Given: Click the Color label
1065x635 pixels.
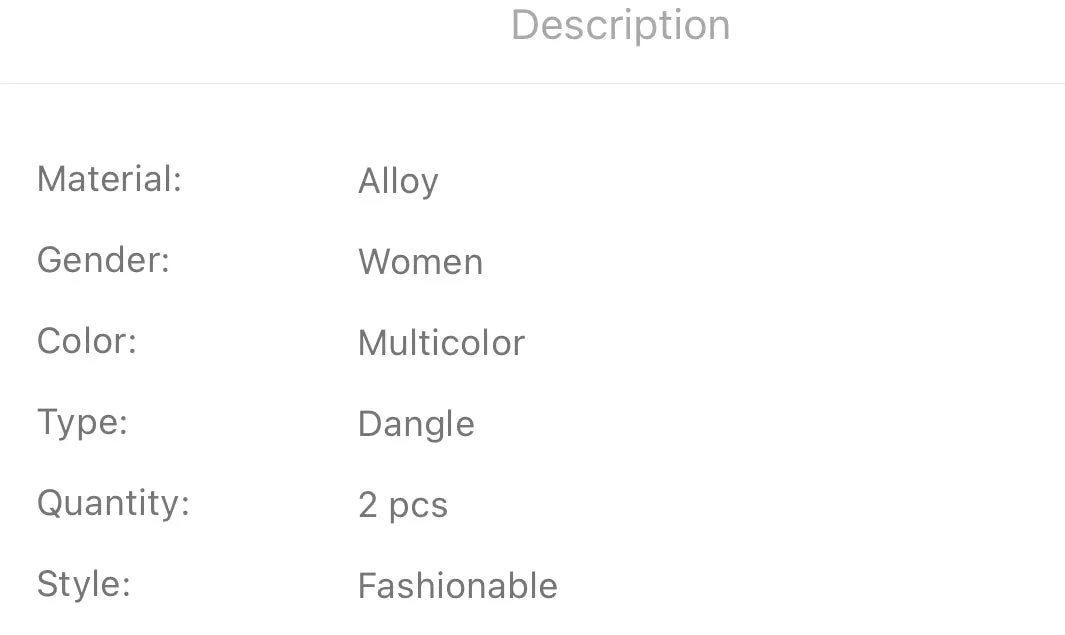Looking at the screenshot, I should tap(87, 341).
